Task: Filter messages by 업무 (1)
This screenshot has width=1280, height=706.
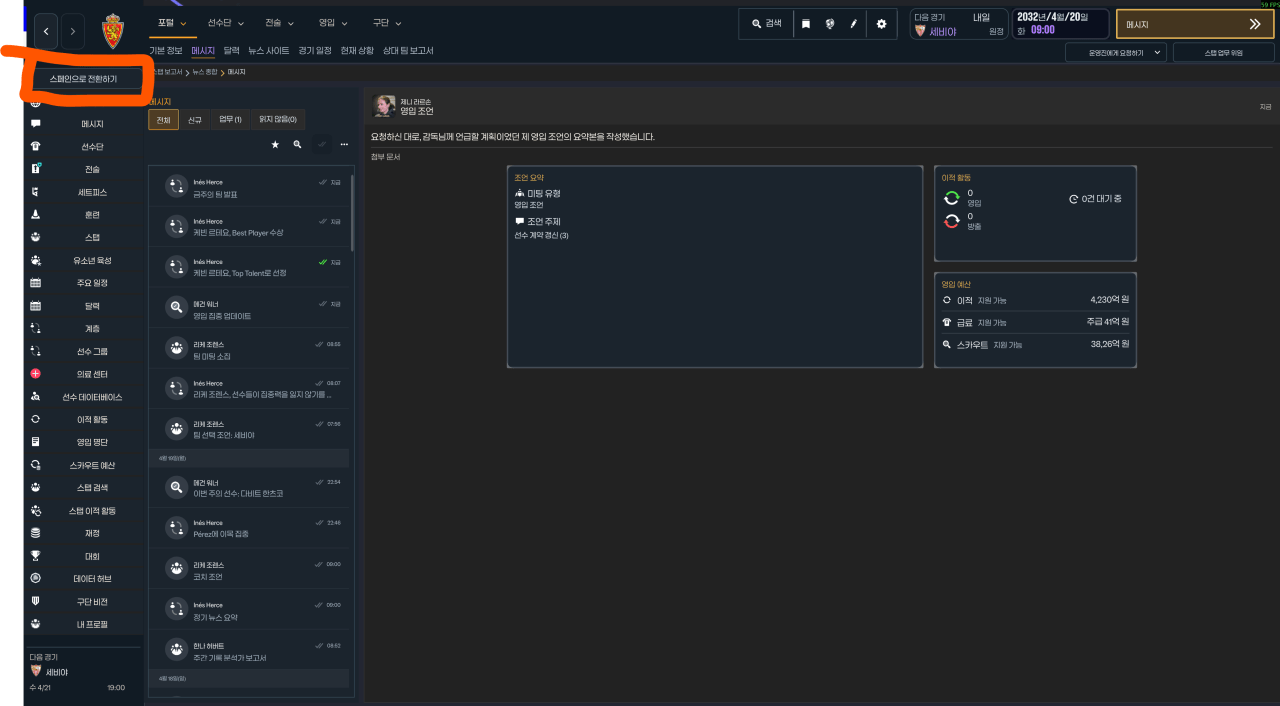Action: [230, 120]
